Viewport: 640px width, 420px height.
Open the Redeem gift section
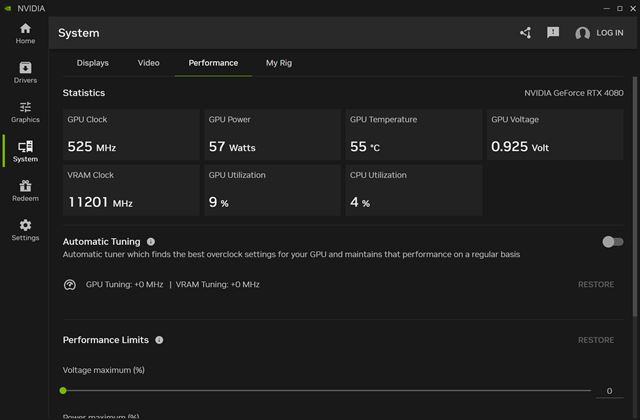(x=25, y=191)
